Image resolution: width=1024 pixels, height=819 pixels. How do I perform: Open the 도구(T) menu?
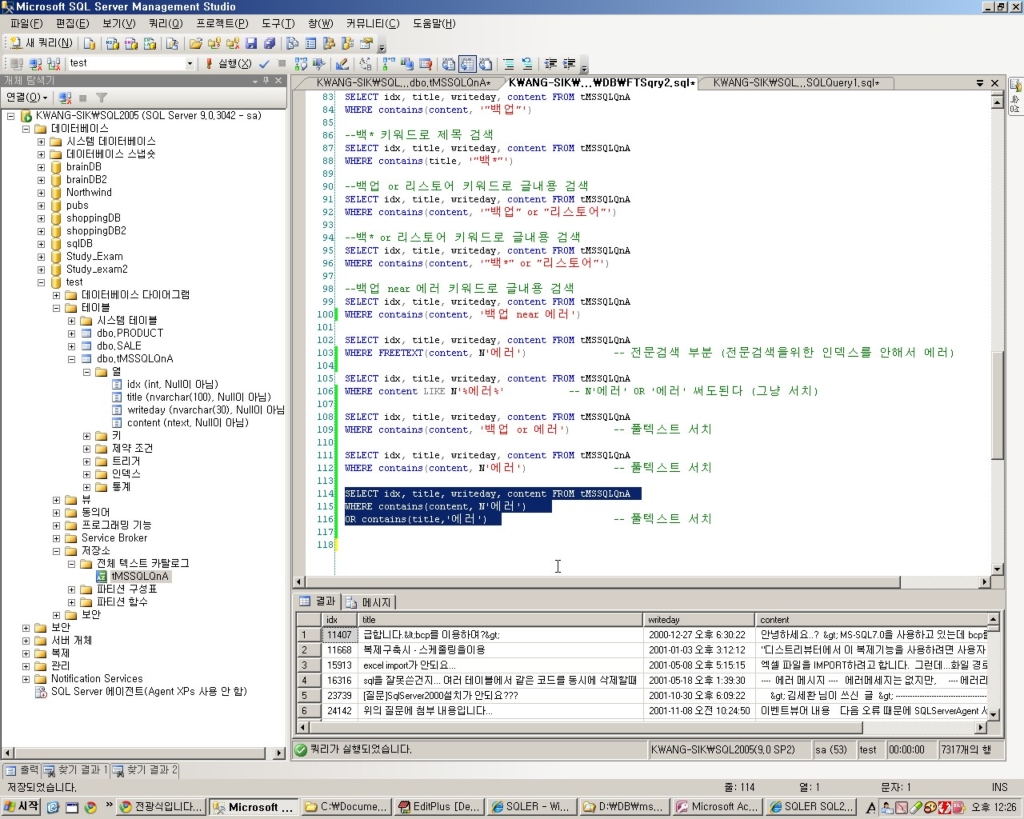pyautogui.click(x=278, y=24)
